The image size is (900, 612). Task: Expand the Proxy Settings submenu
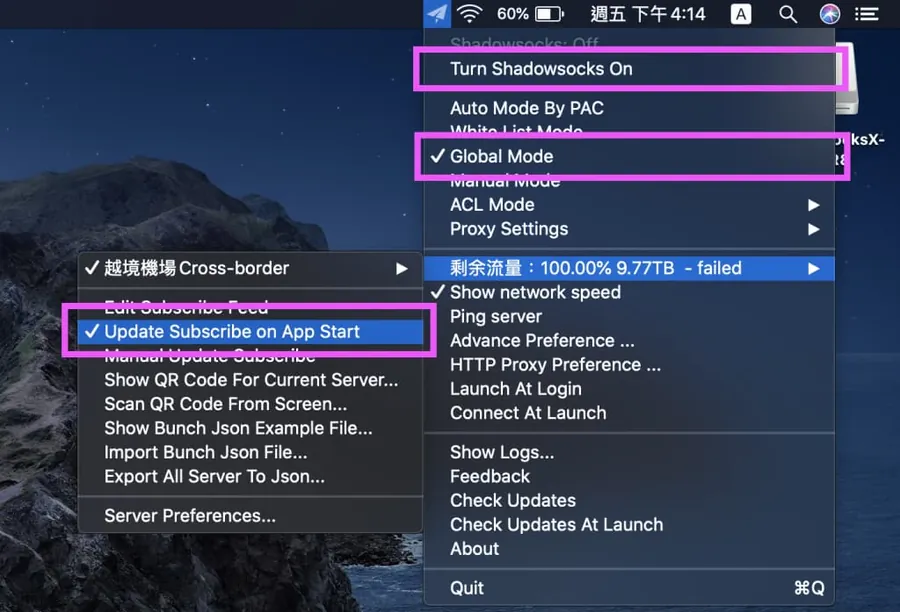click(629, 228)
